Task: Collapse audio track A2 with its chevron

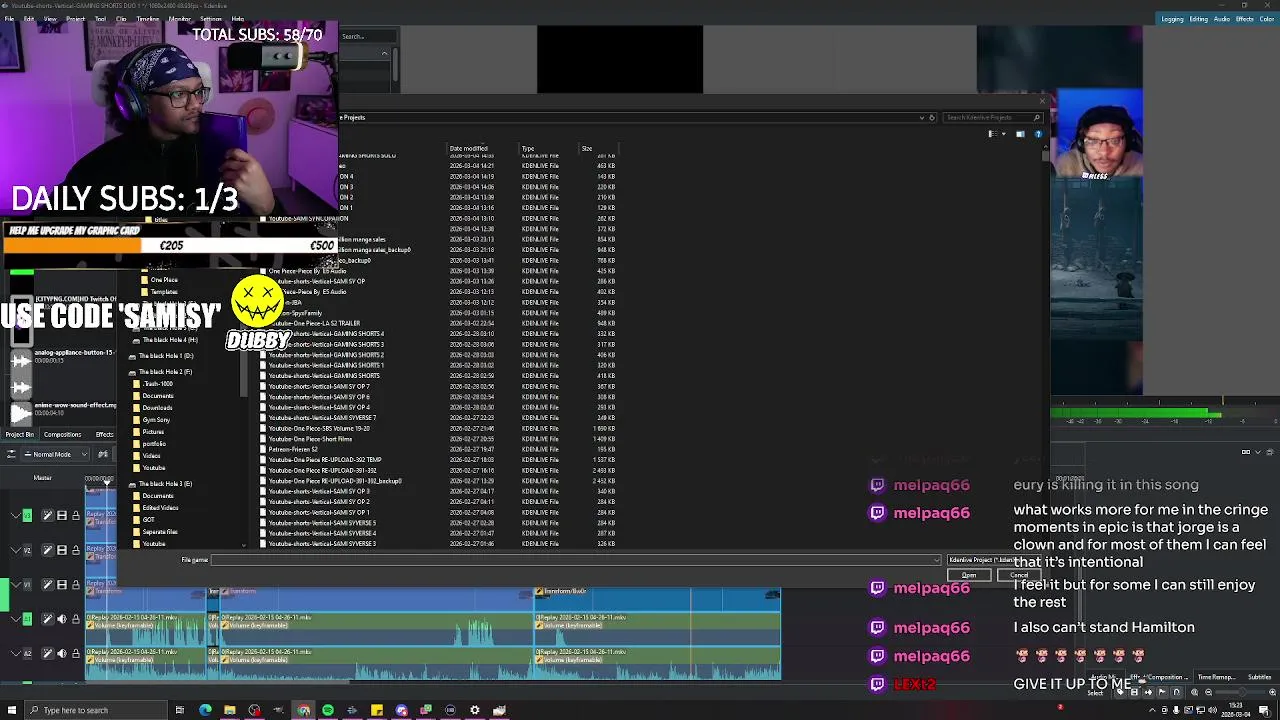Action: [15, 654]
